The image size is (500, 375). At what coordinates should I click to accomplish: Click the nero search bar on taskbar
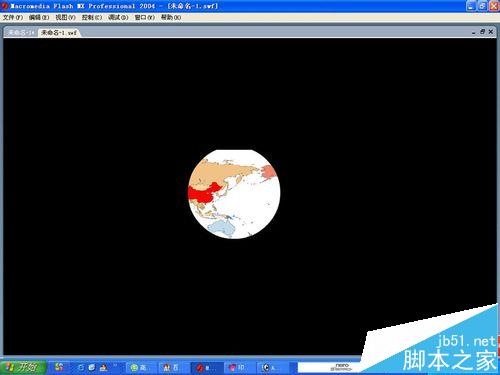point(330,368)
